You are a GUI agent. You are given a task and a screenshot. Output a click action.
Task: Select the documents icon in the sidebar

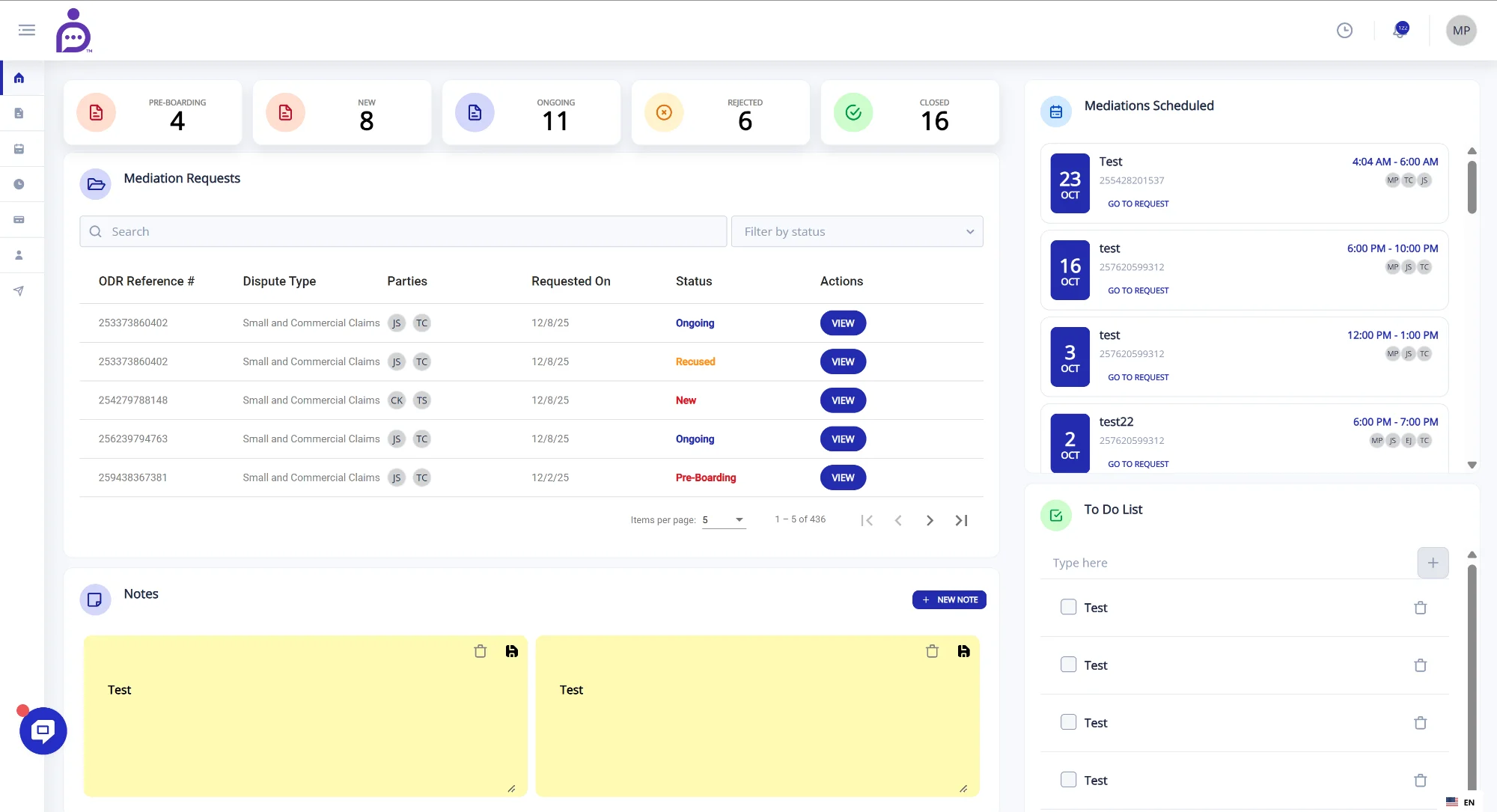[17, 113]
